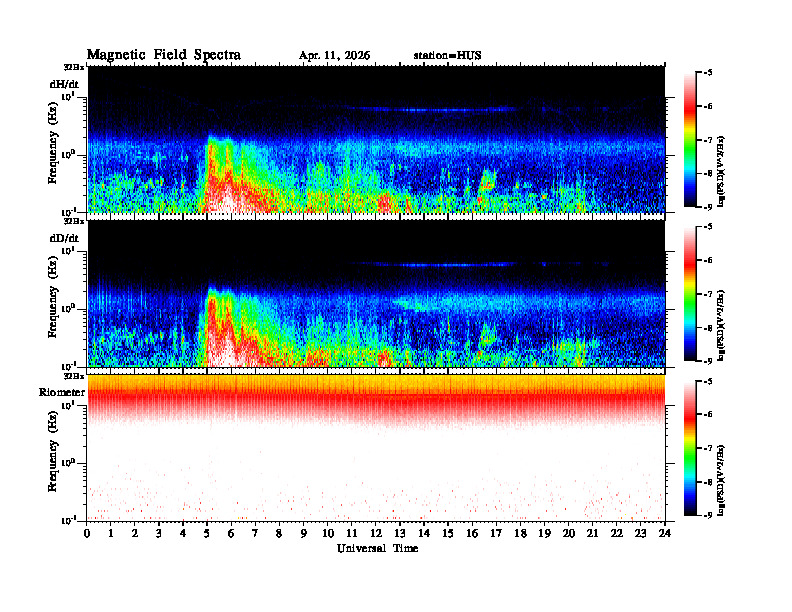Click hour tick label "22" on time axis
792x612 pixels.
pyautogui.click(x=617, y=533)
